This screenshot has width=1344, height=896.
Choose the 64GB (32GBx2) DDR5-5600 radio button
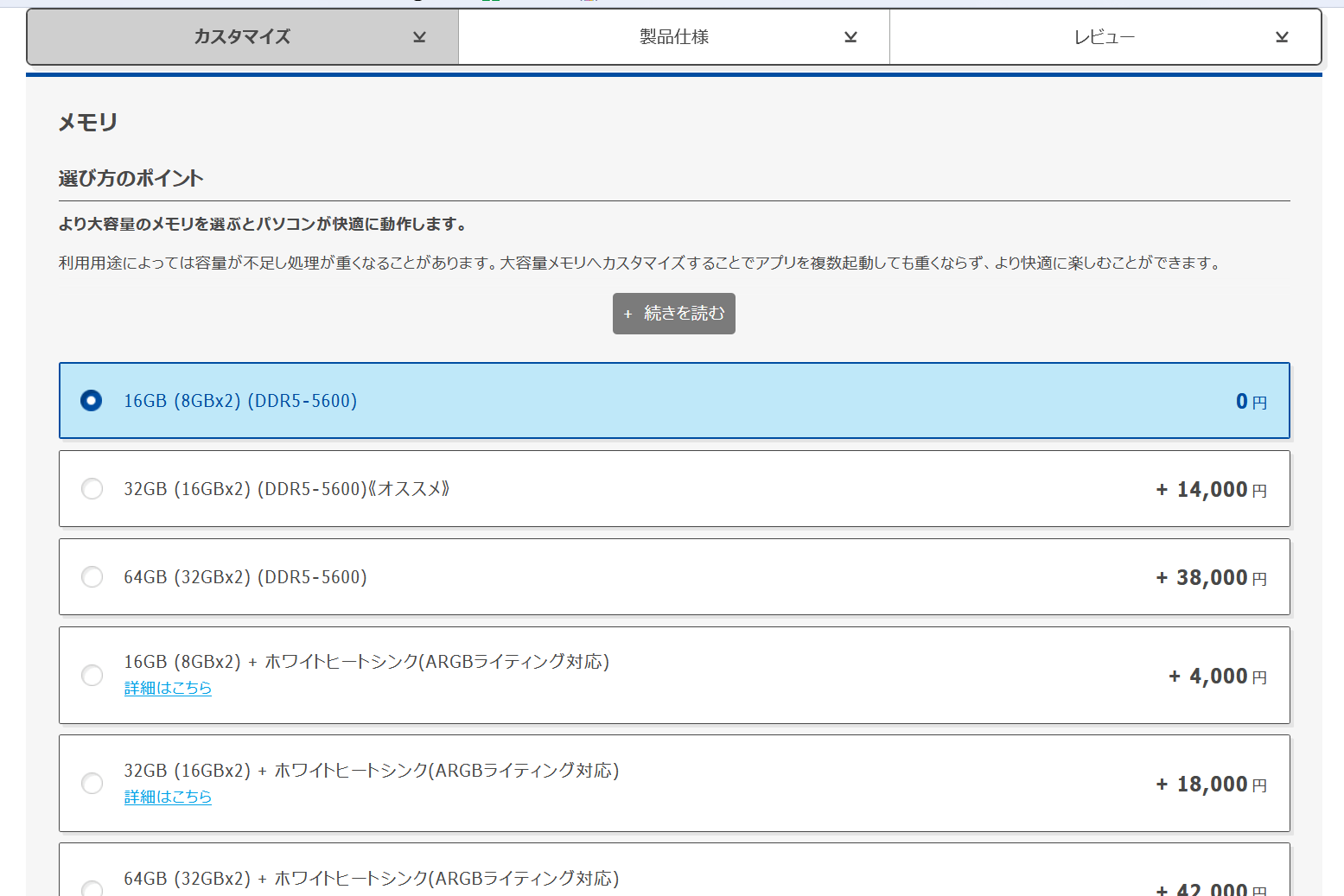pos(92,577)
